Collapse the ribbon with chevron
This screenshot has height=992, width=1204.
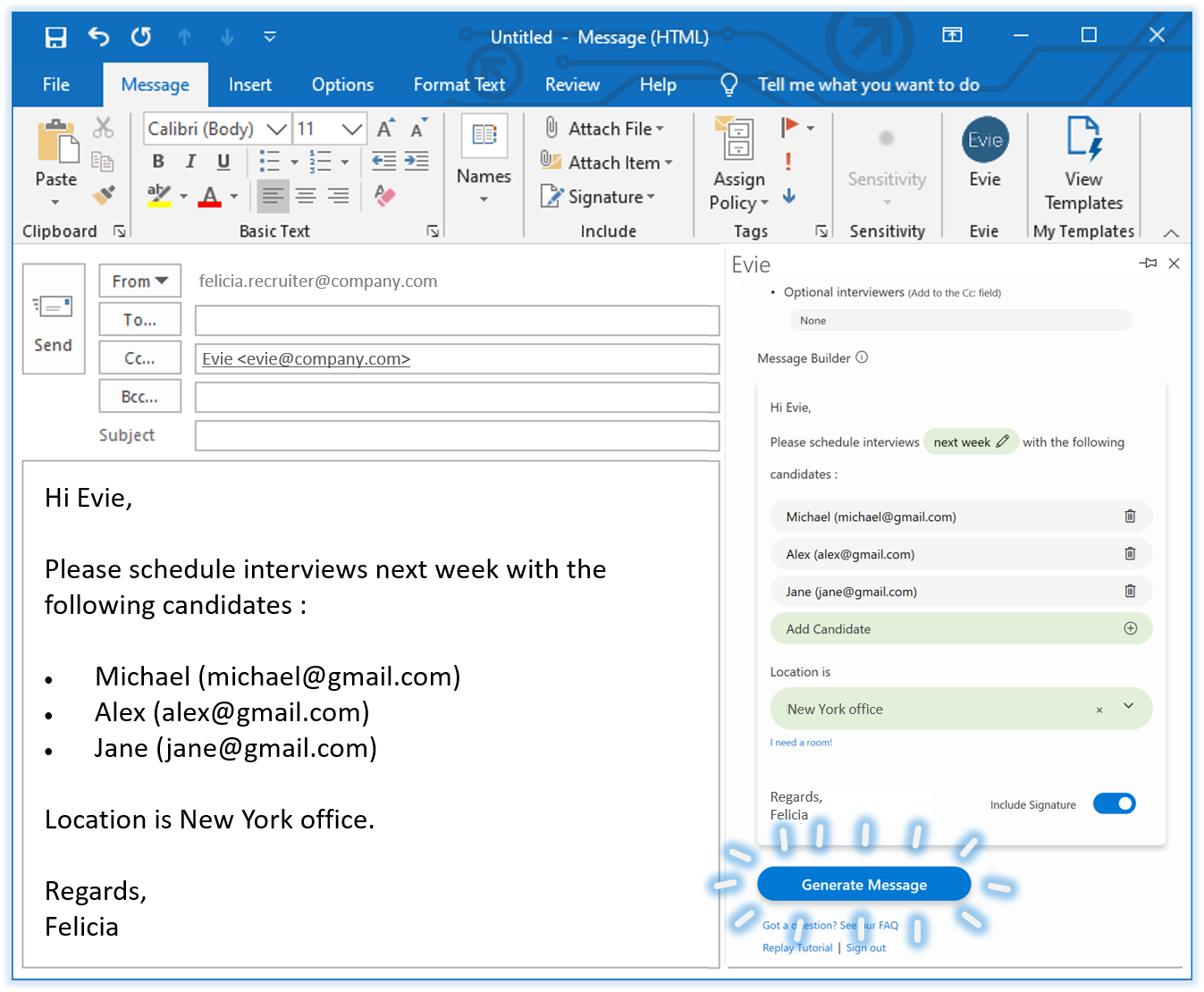click(1171, 233)
